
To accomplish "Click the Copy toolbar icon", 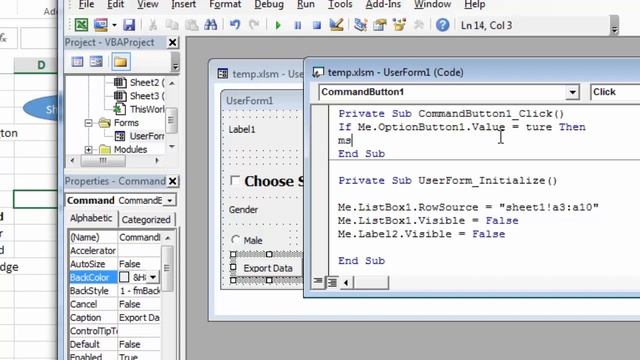I will 172,25.
